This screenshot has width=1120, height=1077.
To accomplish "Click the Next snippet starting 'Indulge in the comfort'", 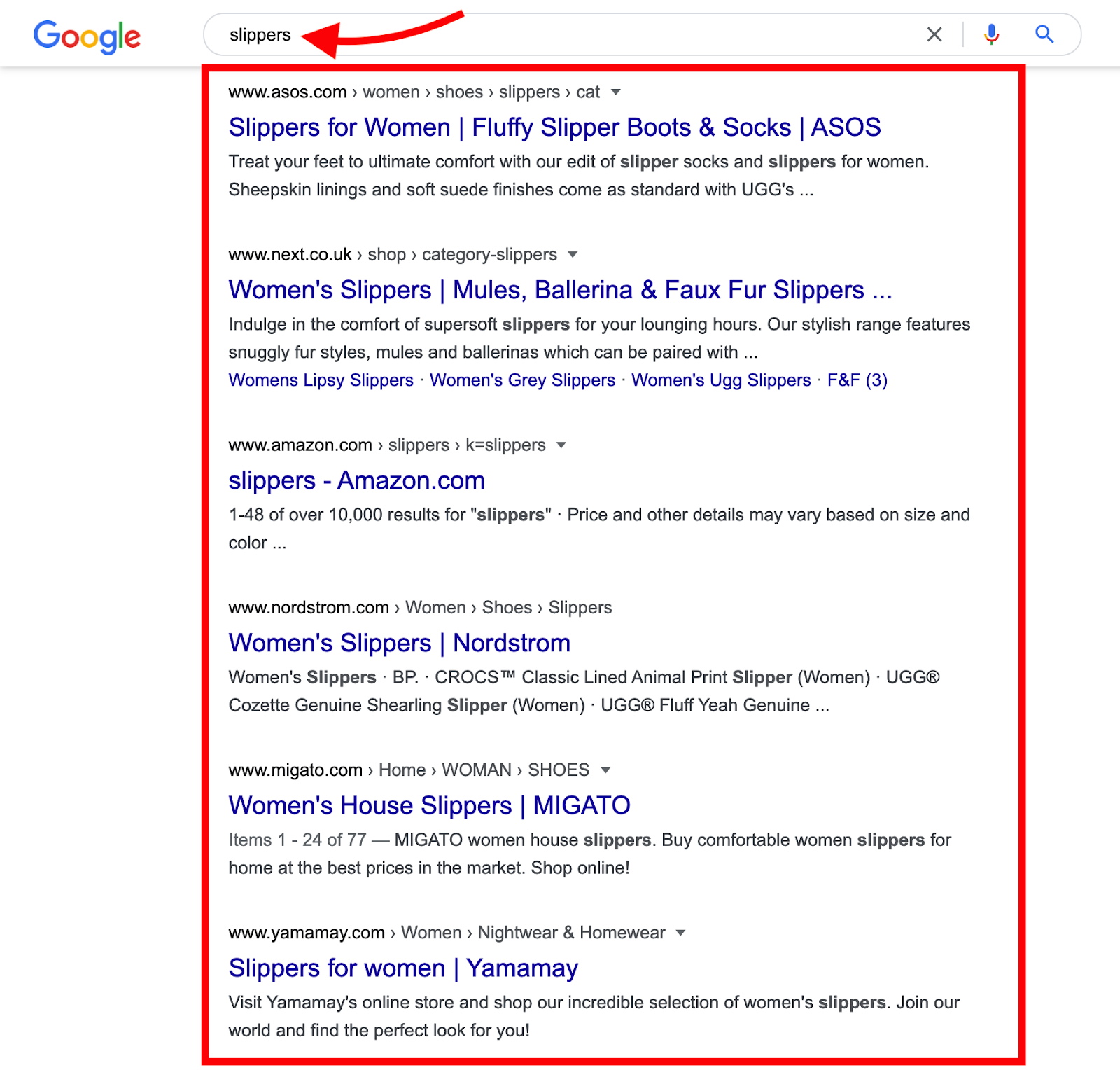I will 599,338.
